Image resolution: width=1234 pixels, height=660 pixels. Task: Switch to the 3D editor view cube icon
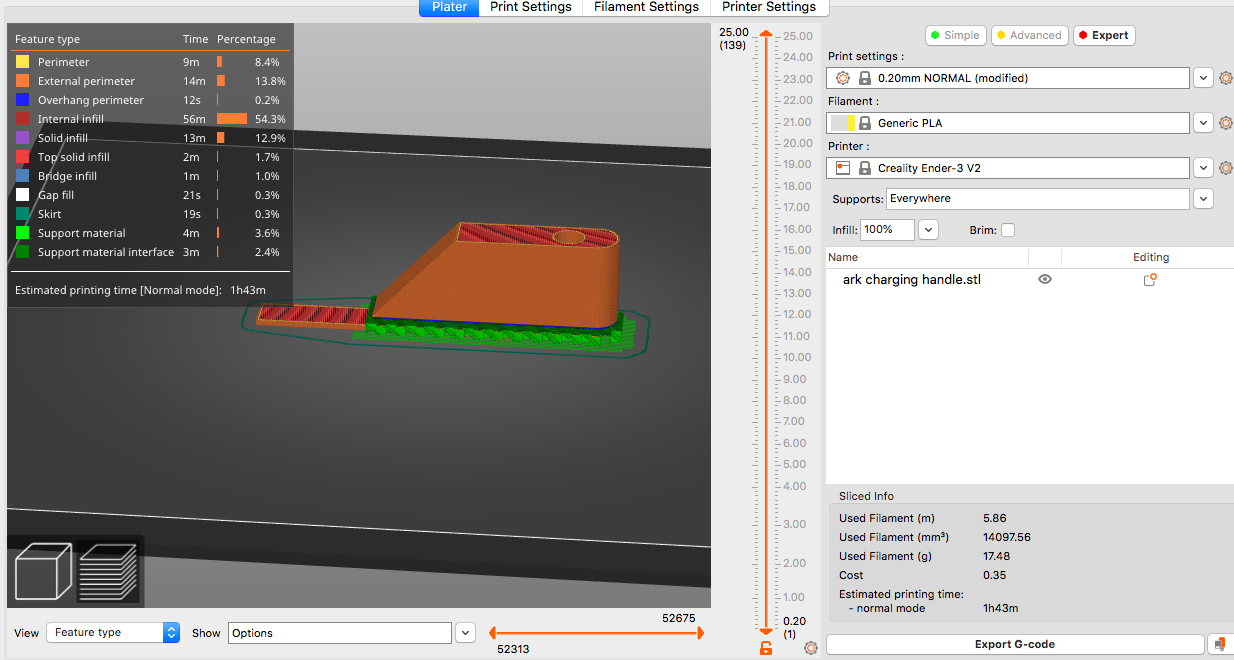[44, 570]
